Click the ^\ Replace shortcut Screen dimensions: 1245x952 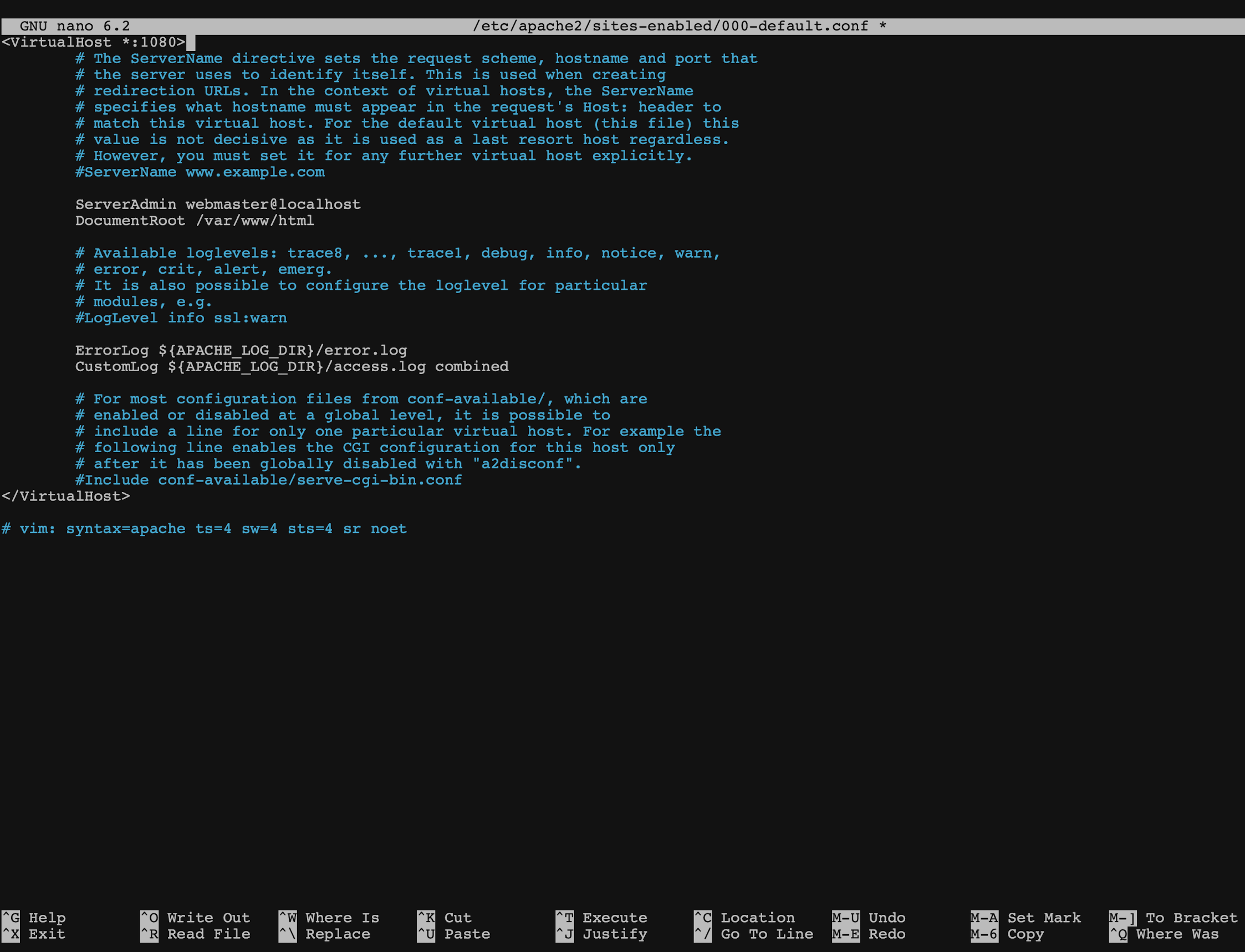pyautogui.click(x=324, y=934)
